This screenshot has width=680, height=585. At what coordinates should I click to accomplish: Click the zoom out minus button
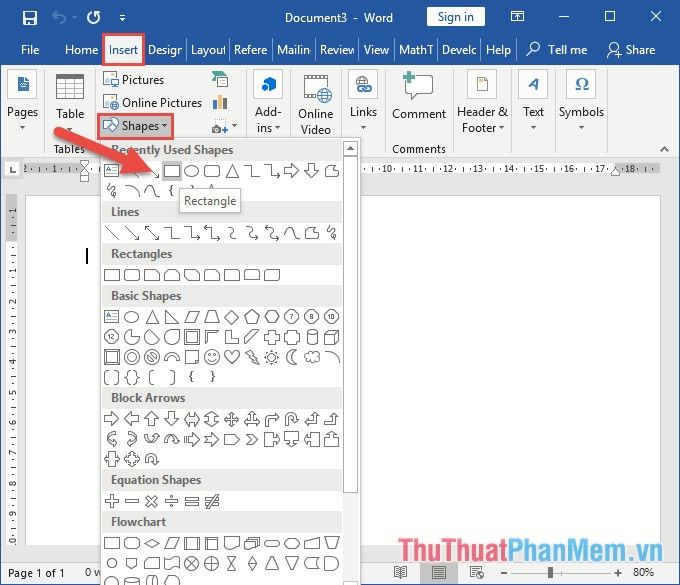pyautogui.click(x=504, y=573)
